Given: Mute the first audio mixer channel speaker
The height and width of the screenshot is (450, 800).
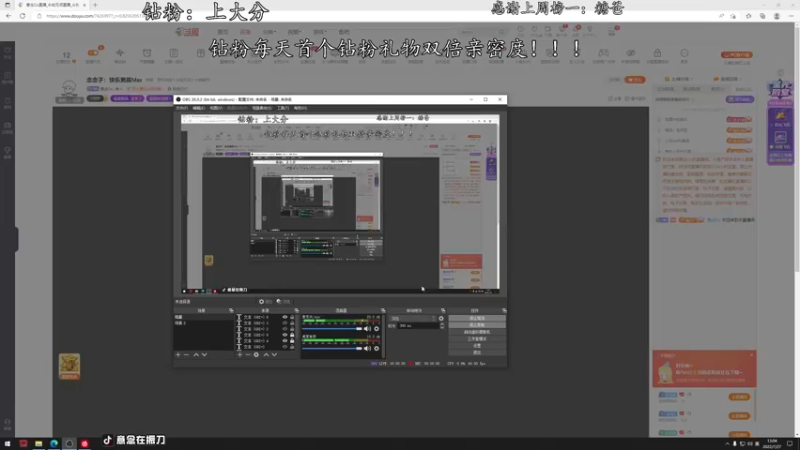Looking at the screenshot, I should (367, 329).
